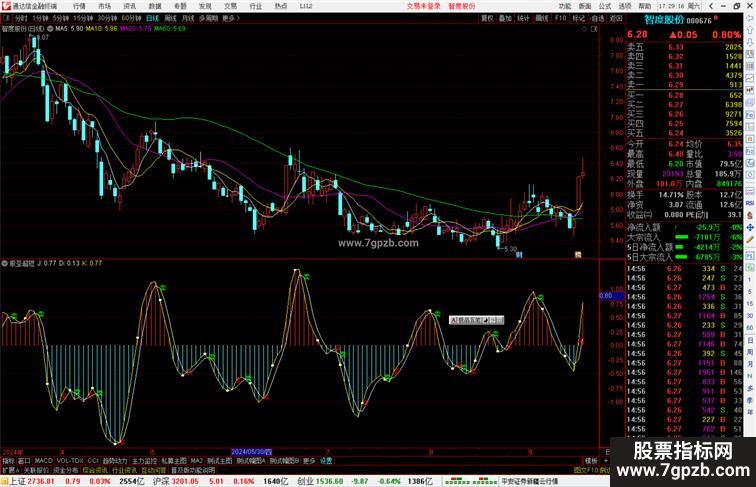Click the MA2 indicator tab
The height and width of the screenshot is (487, 756).
(196, 461)
